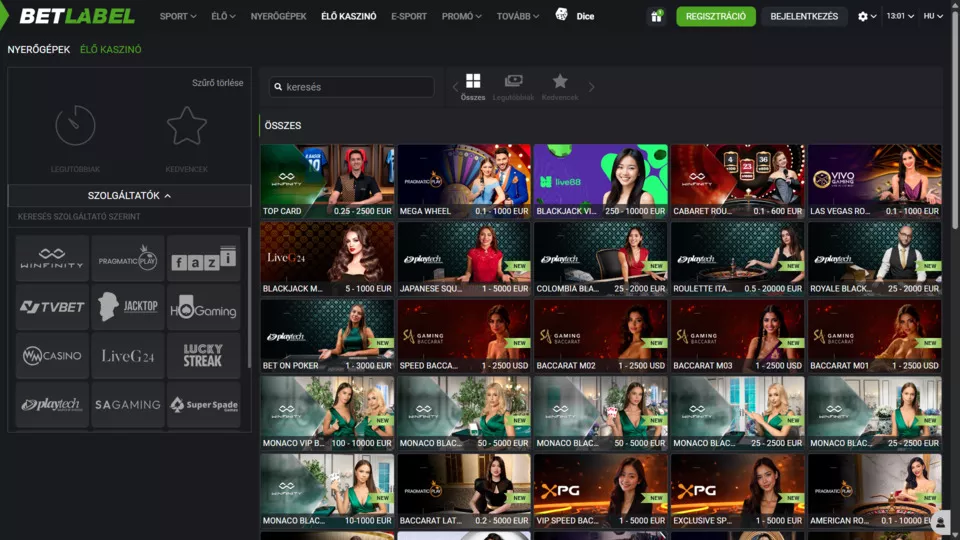Click the Szűrő törlése link
This screenshot has width=960, height=540.
pos(217,83)
